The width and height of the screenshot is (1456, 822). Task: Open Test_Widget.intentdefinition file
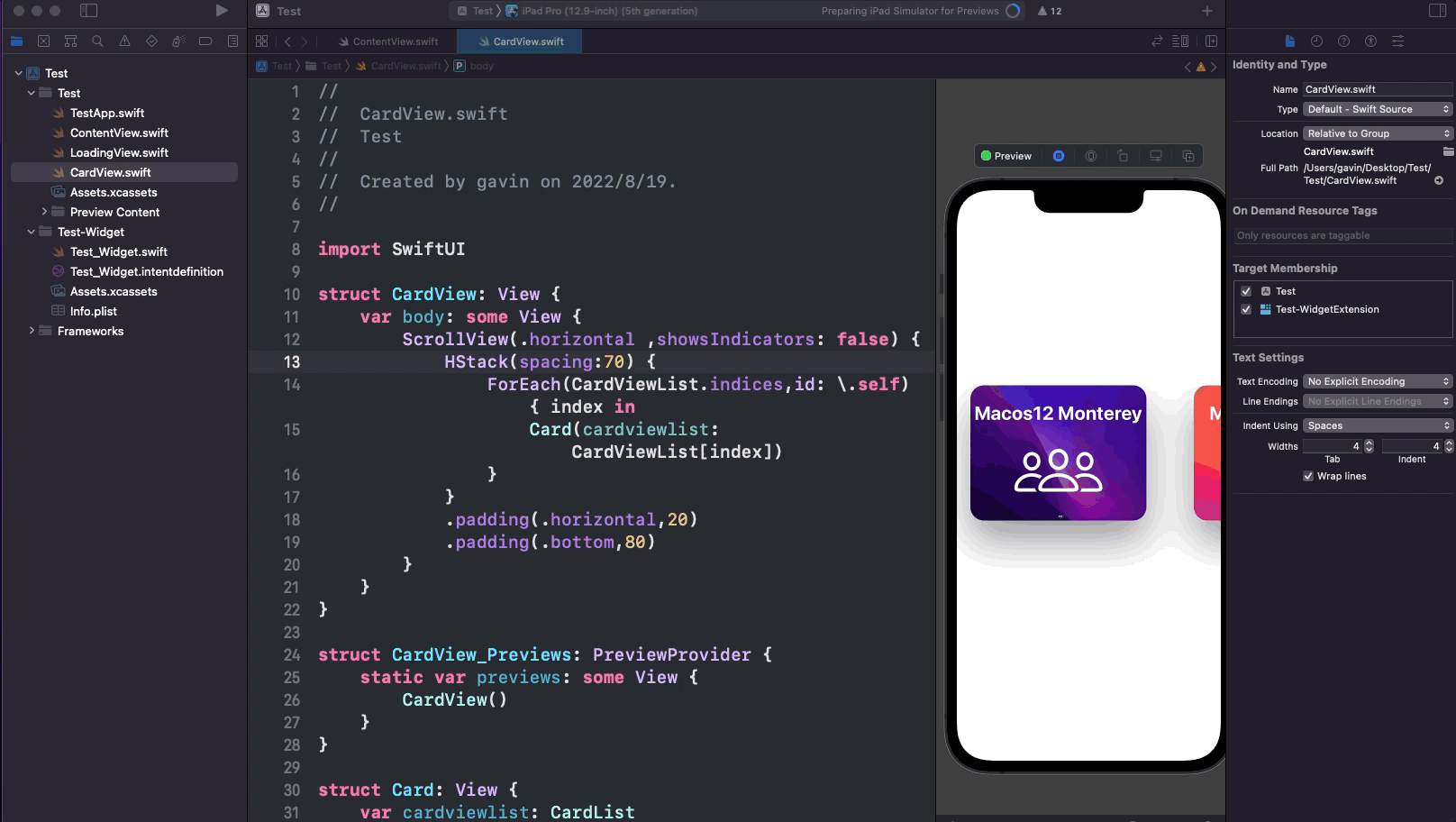(x=147, y=271)
